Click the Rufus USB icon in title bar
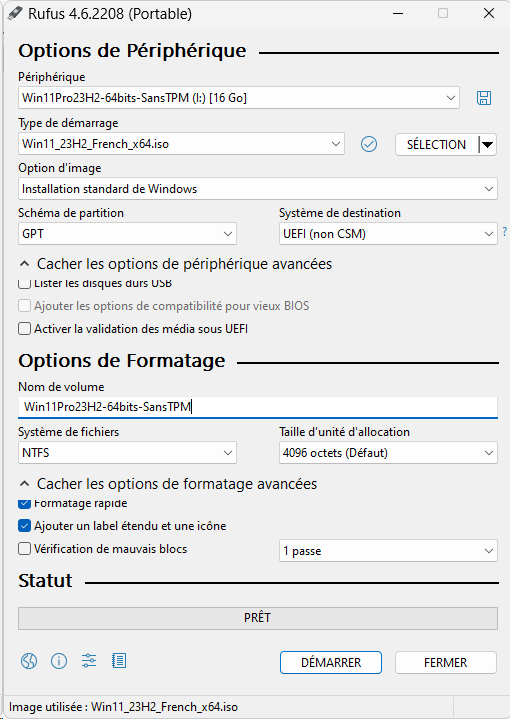 [15, 13]
